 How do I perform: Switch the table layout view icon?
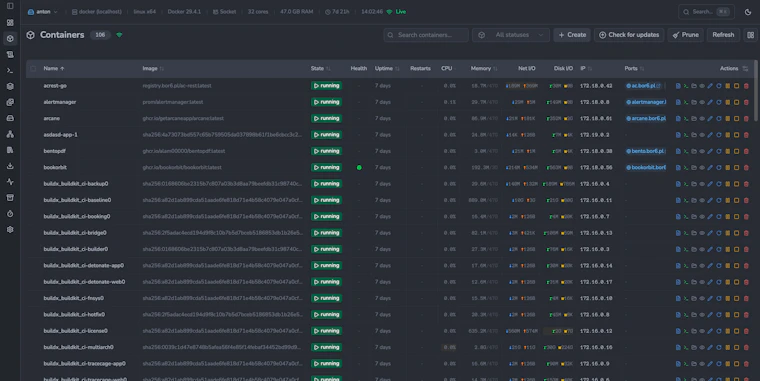point(750,35)
